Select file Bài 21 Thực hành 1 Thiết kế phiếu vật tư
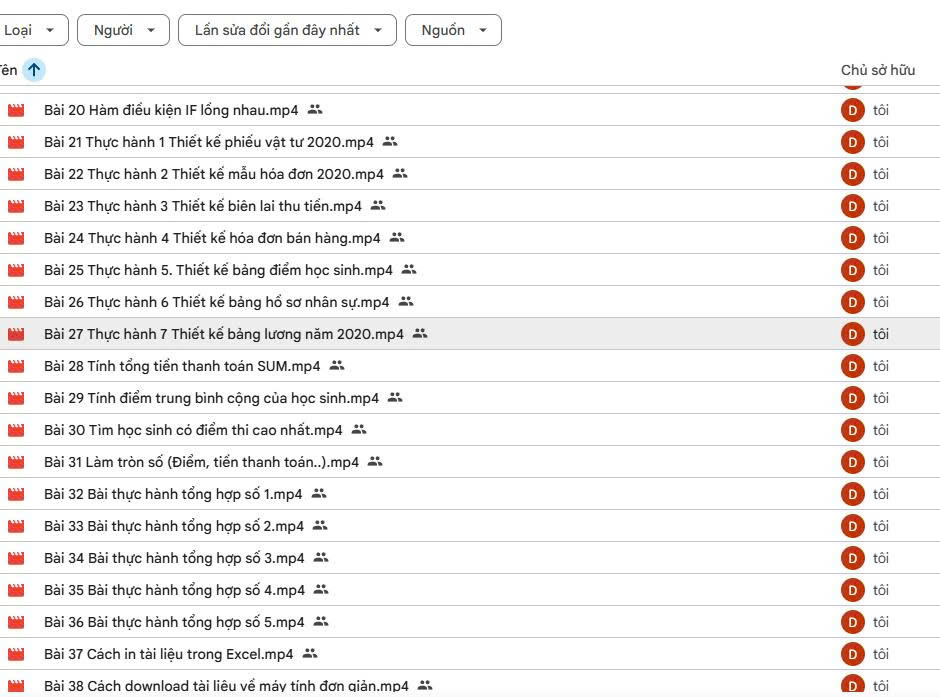The image size is (940, 697). [209, 142]
